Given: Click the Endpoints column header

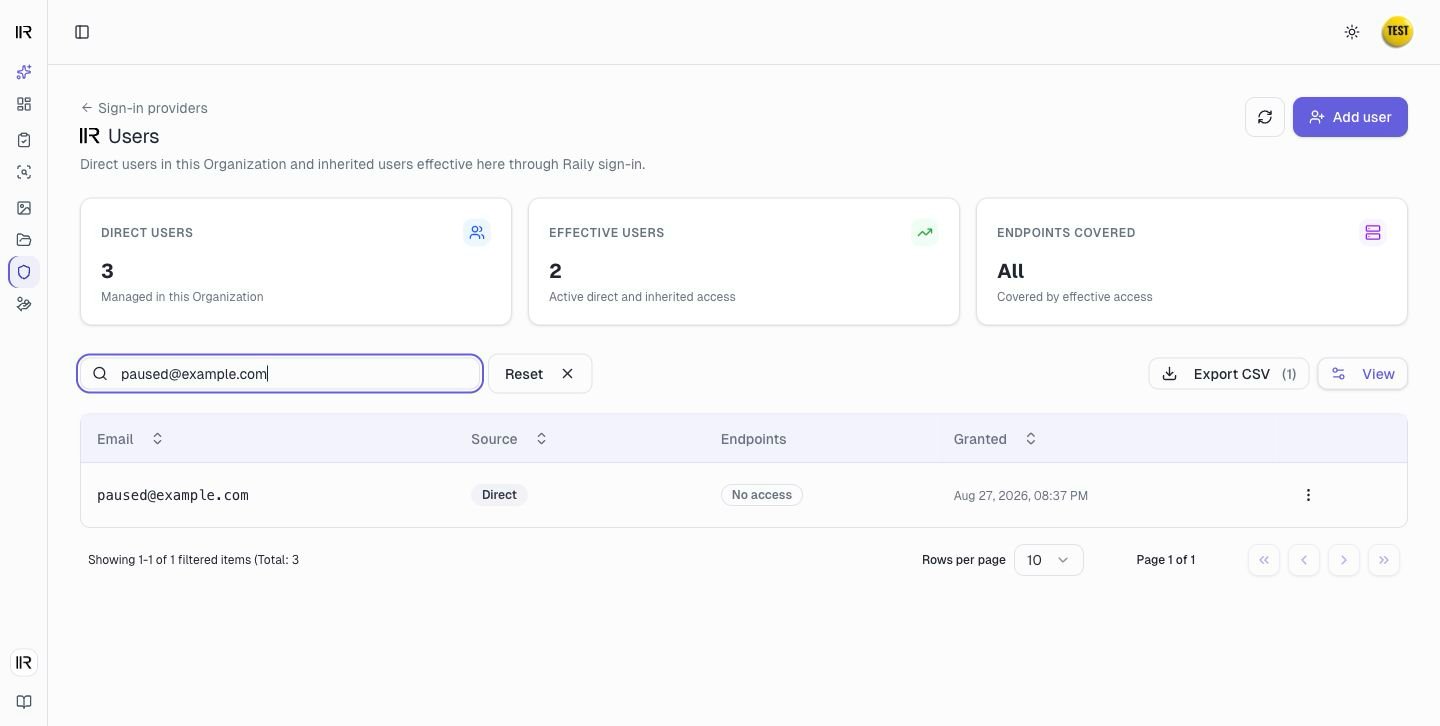Looking at the screenshot, I should point(754,439).
